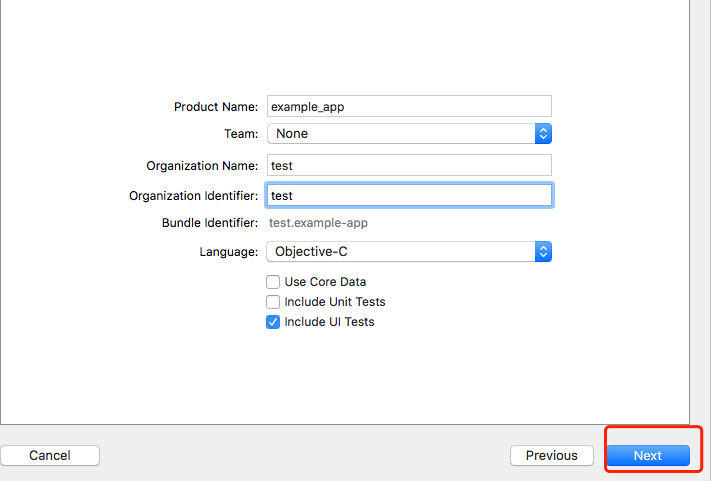Click the "Language:" label text
This screenshot has height=481, width=711.
(229, 252)
